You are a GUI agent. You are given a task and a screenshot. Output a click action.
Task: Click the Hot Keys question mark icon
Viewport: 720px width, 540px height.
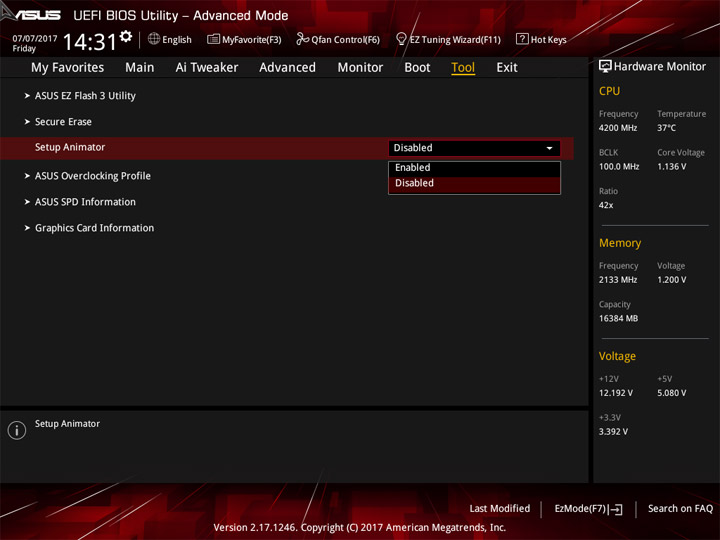pyautogui.click(x=522, y=39)
